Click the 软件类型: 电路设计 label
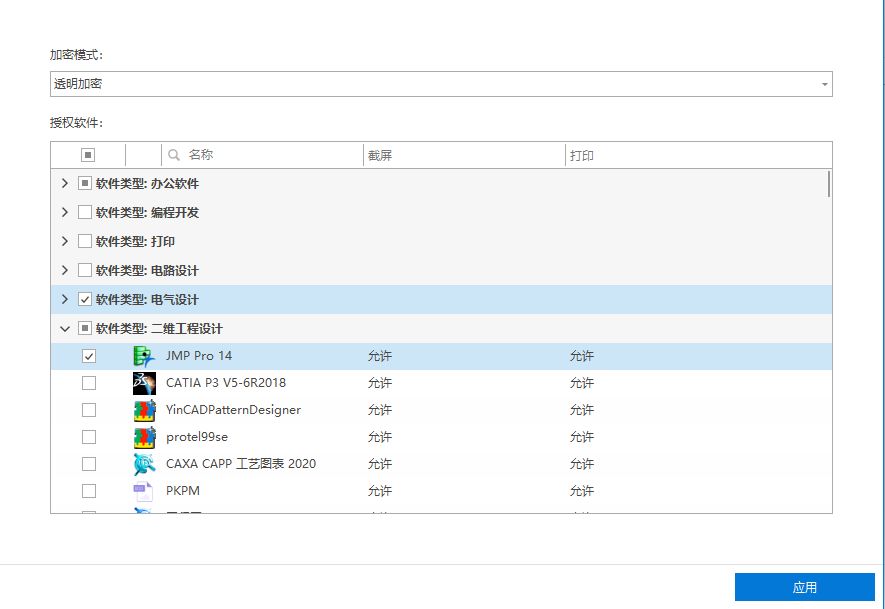 pyautogui.click(x=147, y=270)
